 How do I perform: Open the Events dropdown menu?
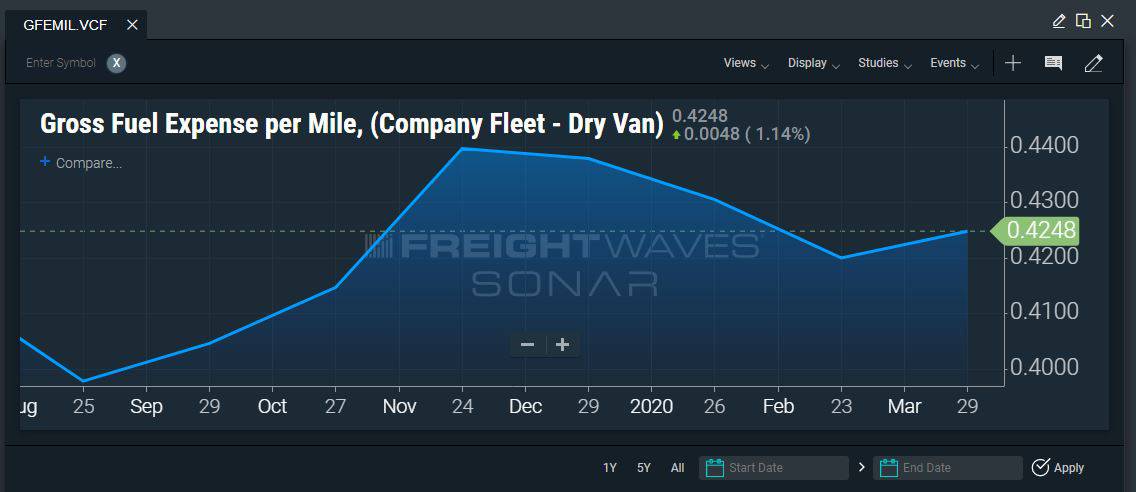pos(955,63)
